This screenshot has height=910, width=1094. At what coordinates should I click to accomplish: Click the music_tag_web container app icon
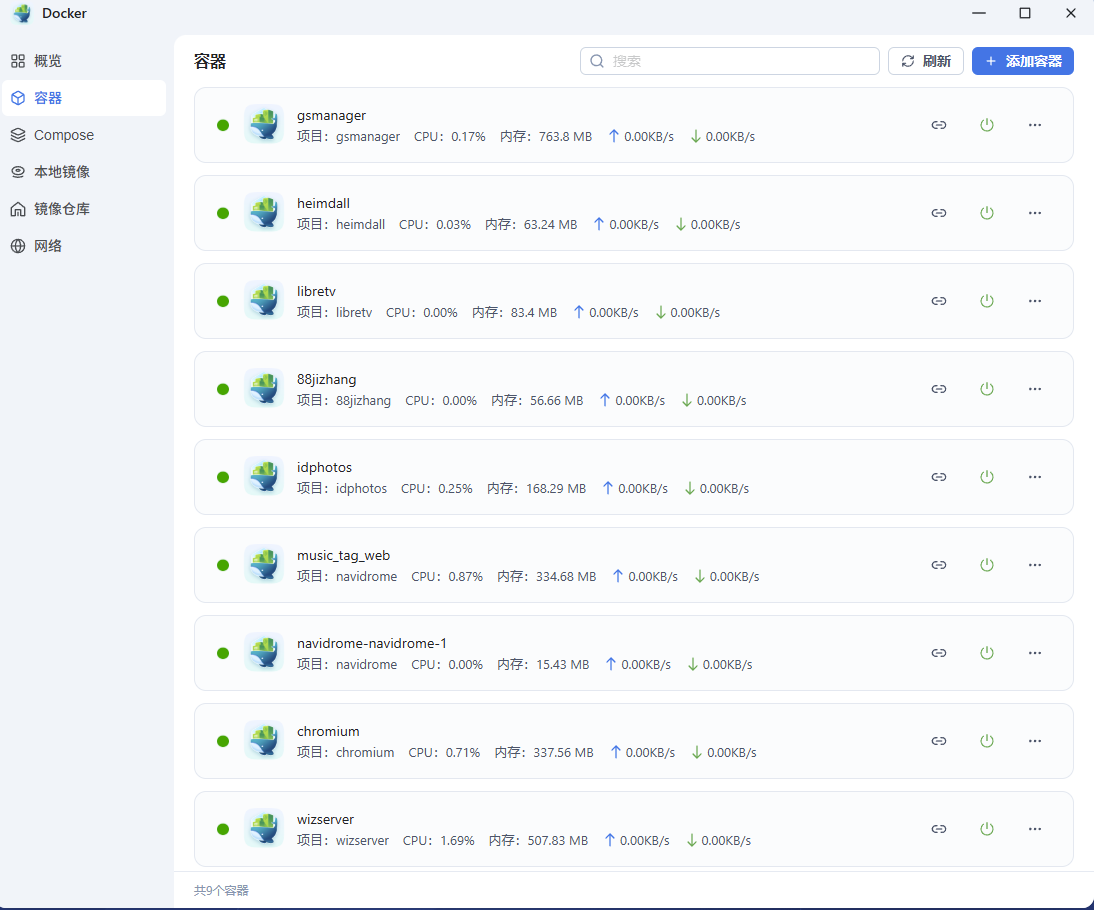coord(264,564)
